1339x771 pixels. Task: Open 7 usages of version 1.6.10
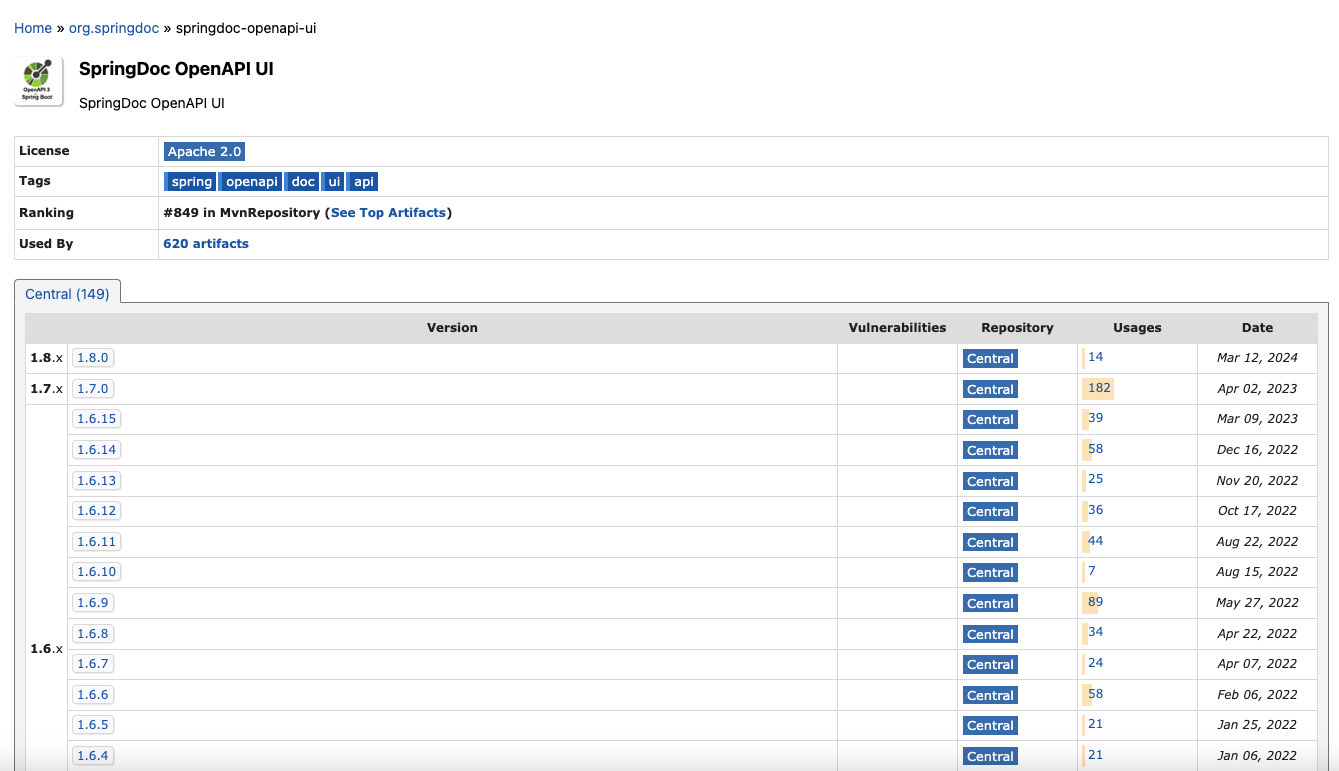point(1092,571)
